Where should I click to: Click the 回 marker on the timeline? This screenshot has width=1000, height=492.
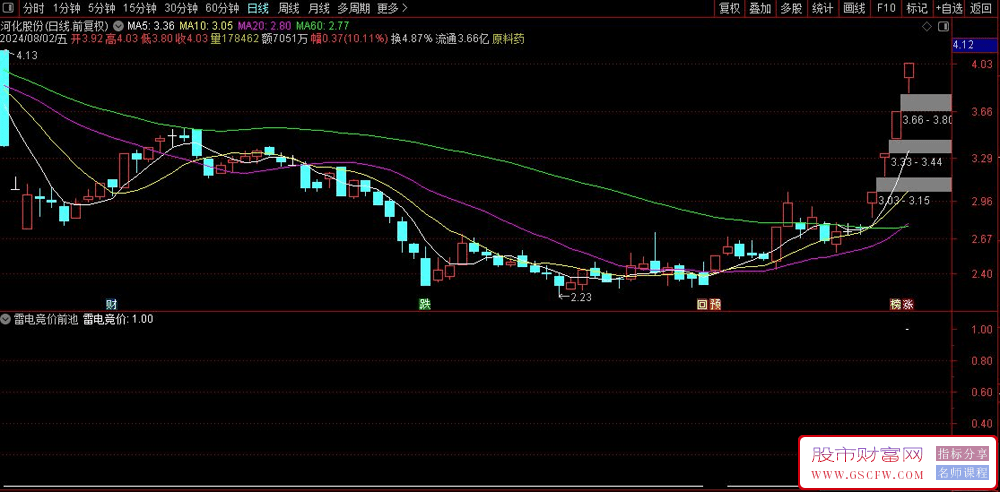(702, 304)
